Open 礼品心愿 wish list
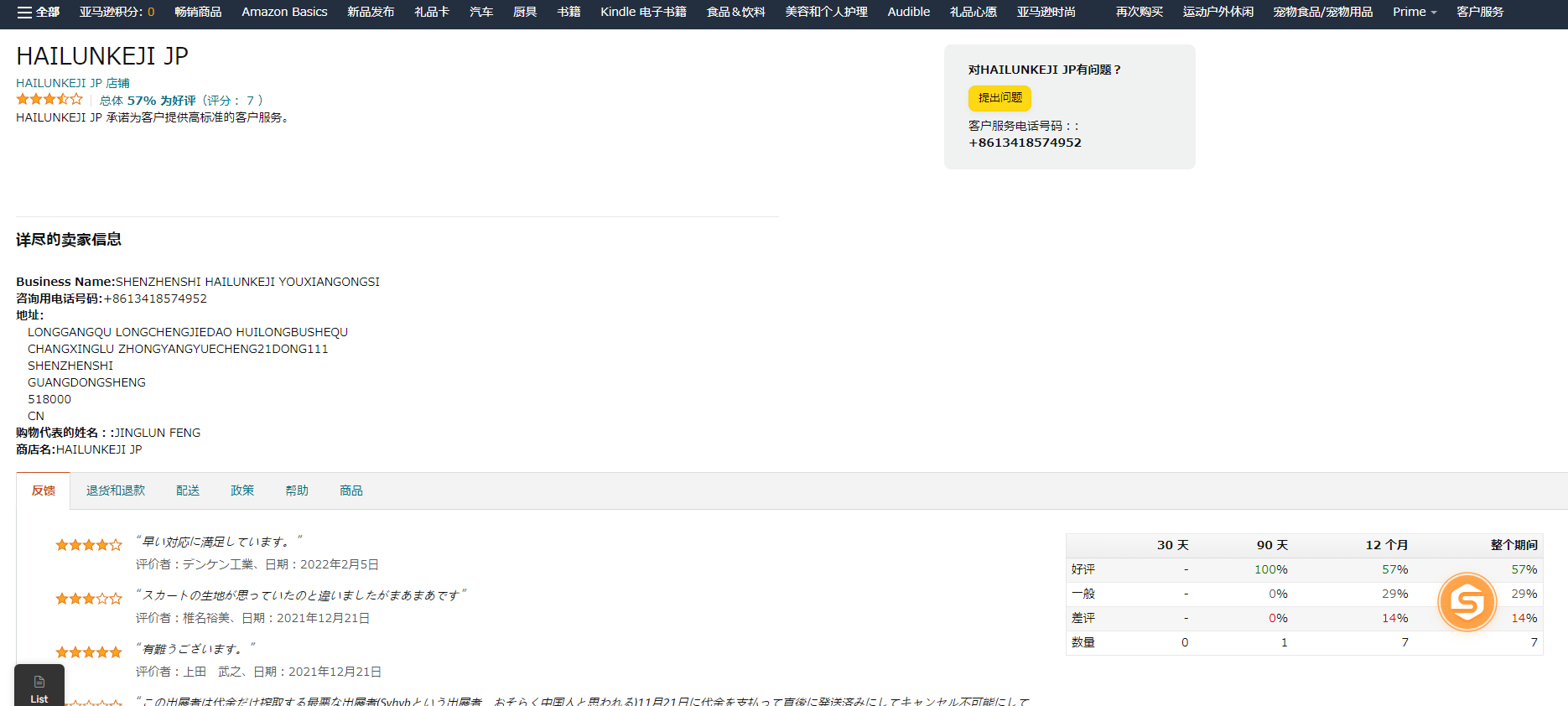 point(974,12)
